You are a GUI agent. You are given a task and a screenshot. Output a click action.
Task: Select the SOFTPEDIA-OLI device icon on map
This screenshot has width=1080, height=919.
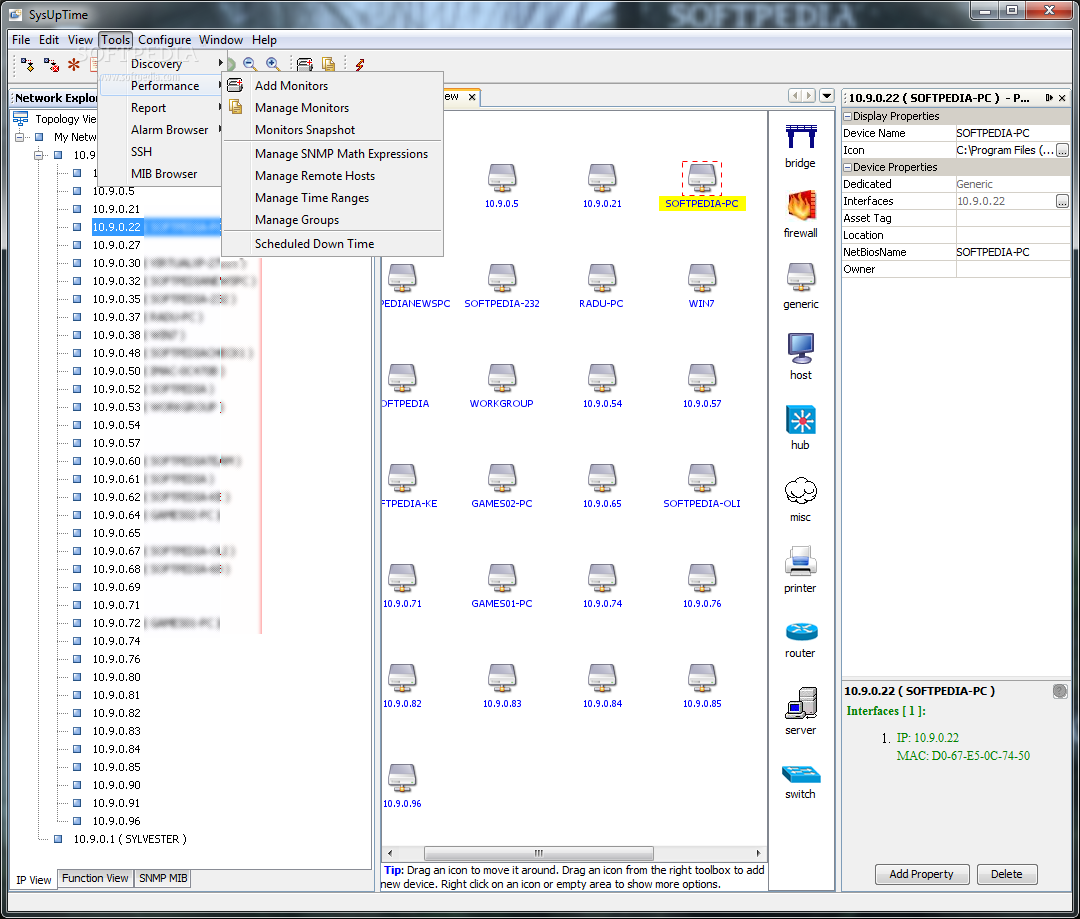click(x=702, y=477)
